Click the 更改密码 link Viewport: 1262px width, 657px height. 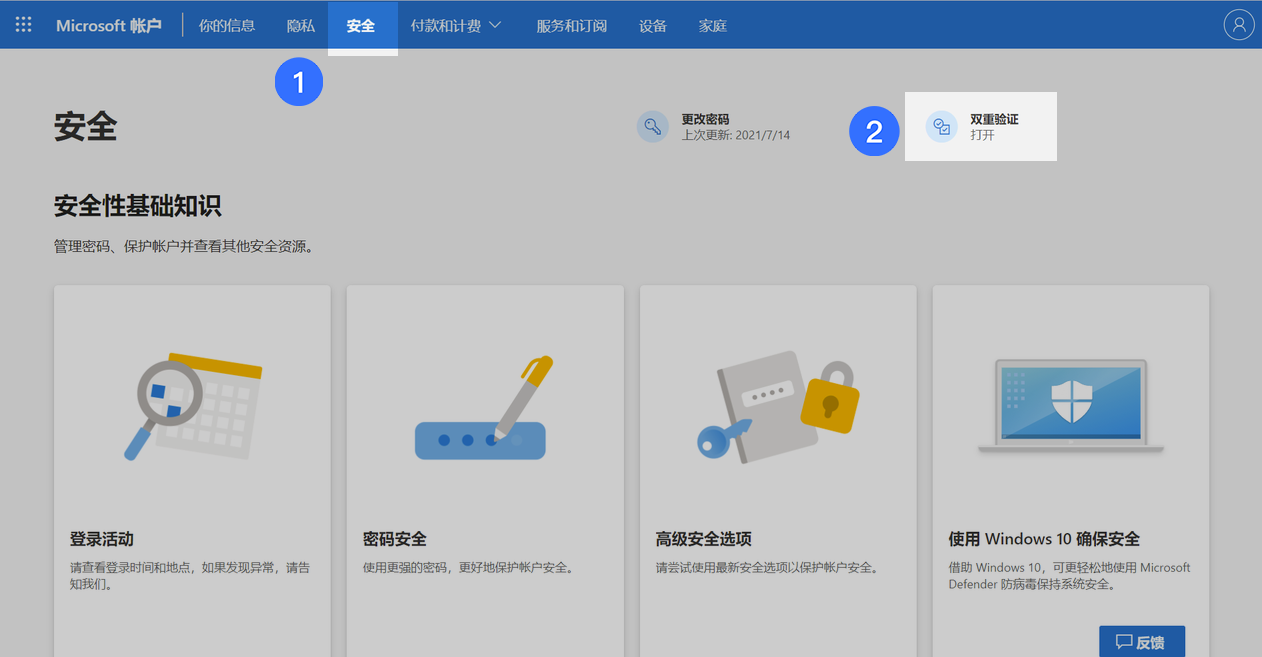[x=705, y=119]
